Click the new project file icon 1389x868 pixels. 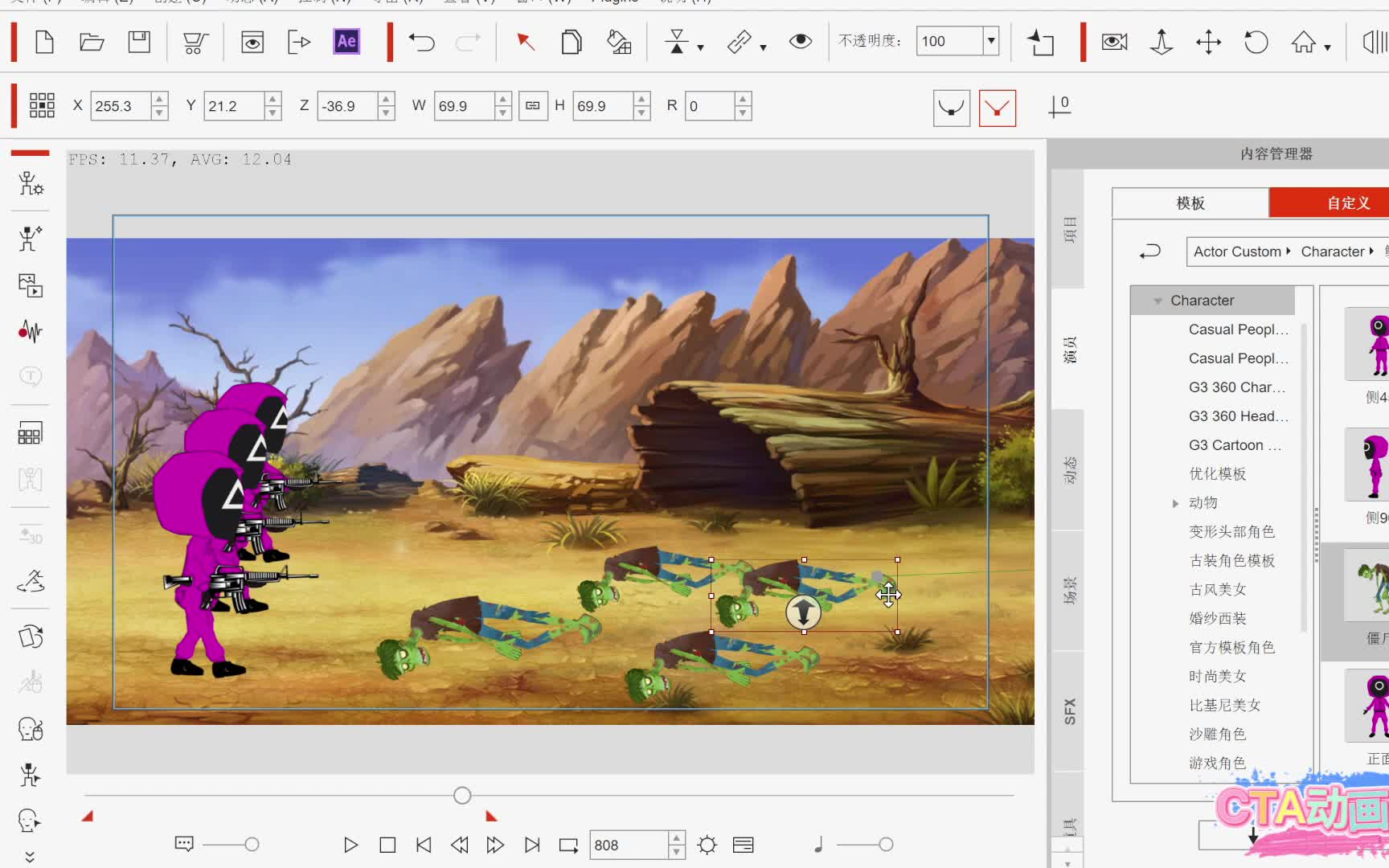click(45, 41)
